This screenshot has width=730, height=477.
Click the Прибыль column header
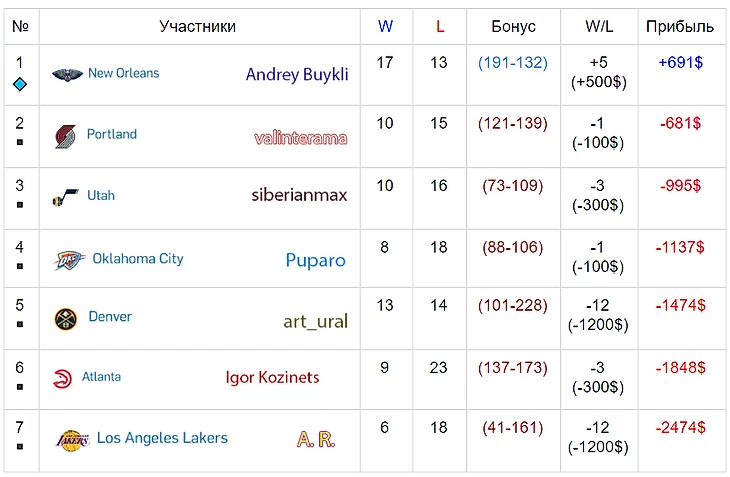(680, 27)
